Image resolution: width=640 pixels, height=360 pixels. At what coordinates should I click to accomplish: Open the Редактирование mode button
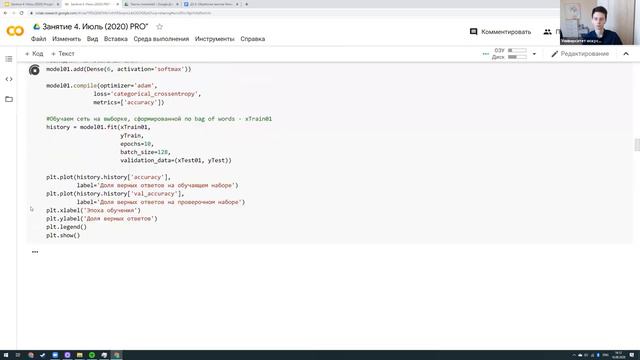click(580, 54)
